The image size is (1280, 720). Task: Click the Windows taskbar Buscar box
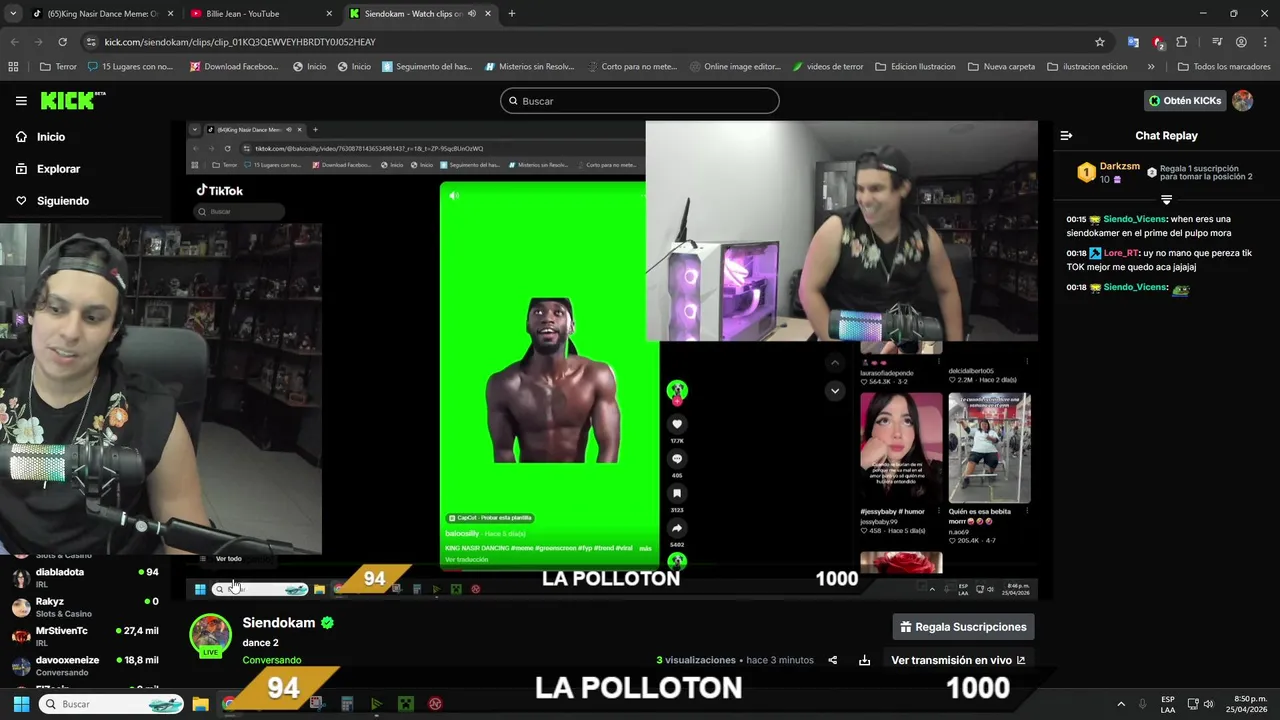click(112, 704)
